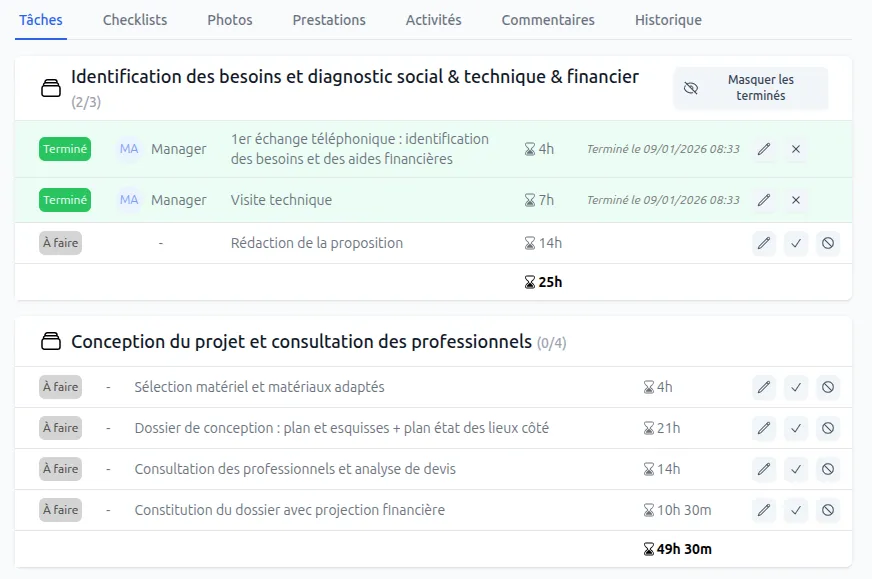The width and height of the screenshot is (872, 579).
Task: Cancel the Rédaction de la proposition task
Action: pos(827,243)
